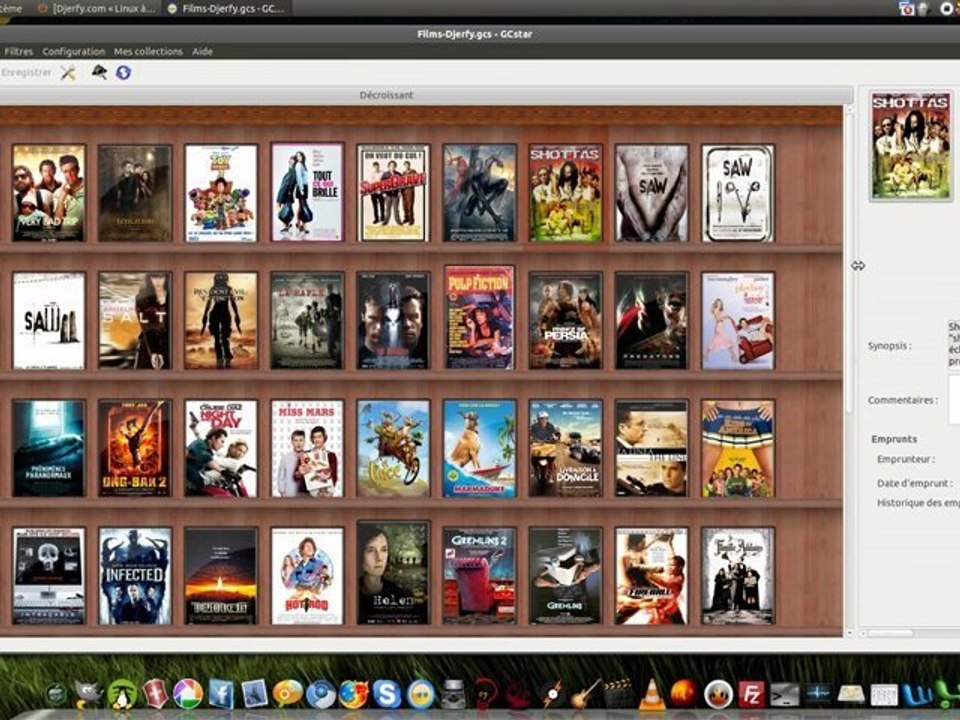
Task: Click the Commentaires text field
Action: pyautogui.click(x=954, y=400)
